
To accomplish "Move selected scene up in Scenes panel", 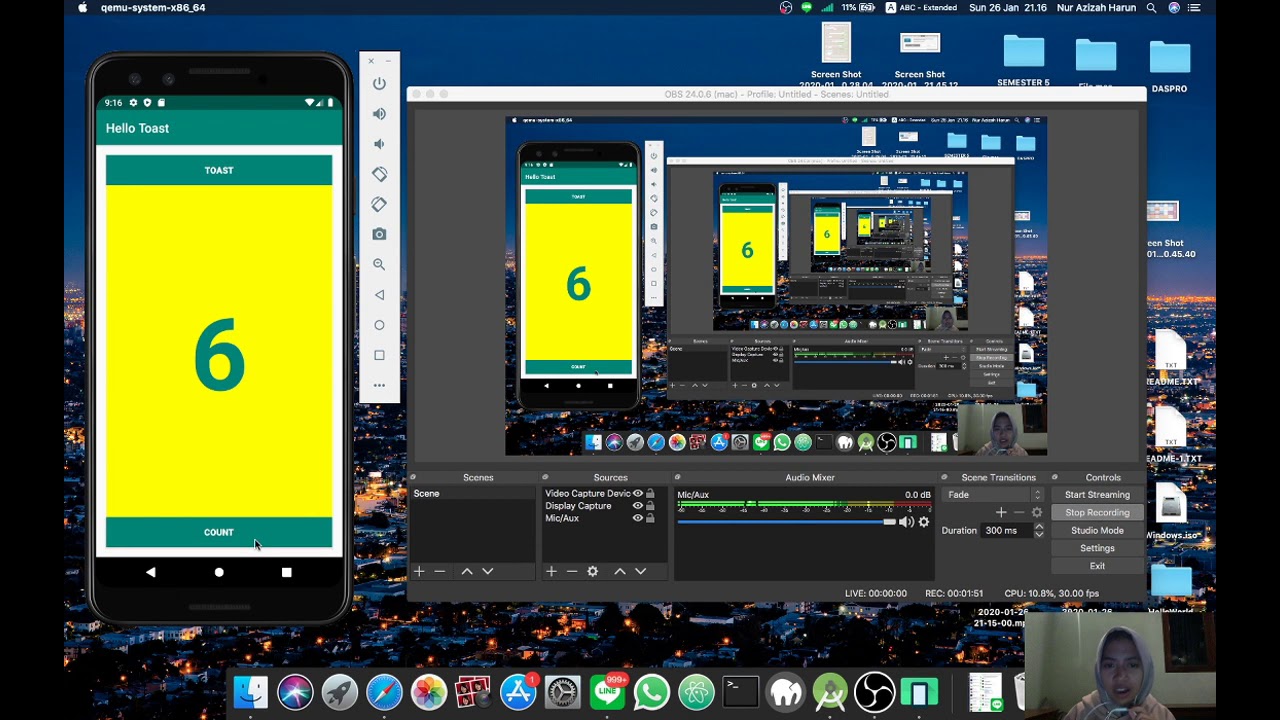I will pos(467,571).
